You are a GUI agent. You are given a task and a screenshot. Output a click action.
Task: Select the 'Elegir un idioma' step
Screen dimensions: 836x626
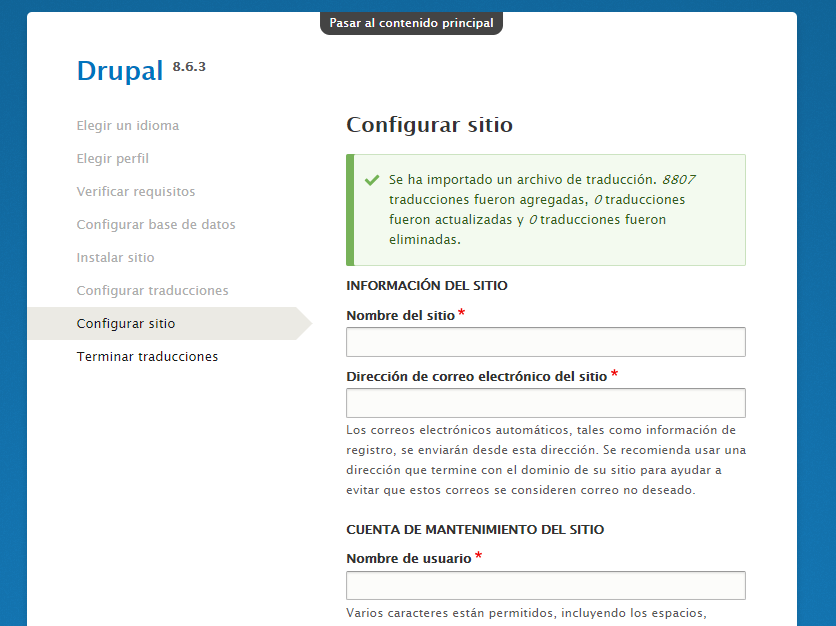[128, 125]
